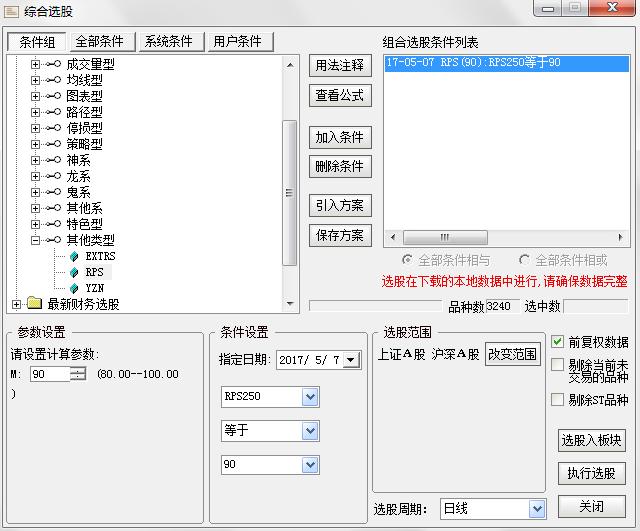Click the 品种数 3240 value field
This screenshot has height=531, width=640.
[502, 306]
